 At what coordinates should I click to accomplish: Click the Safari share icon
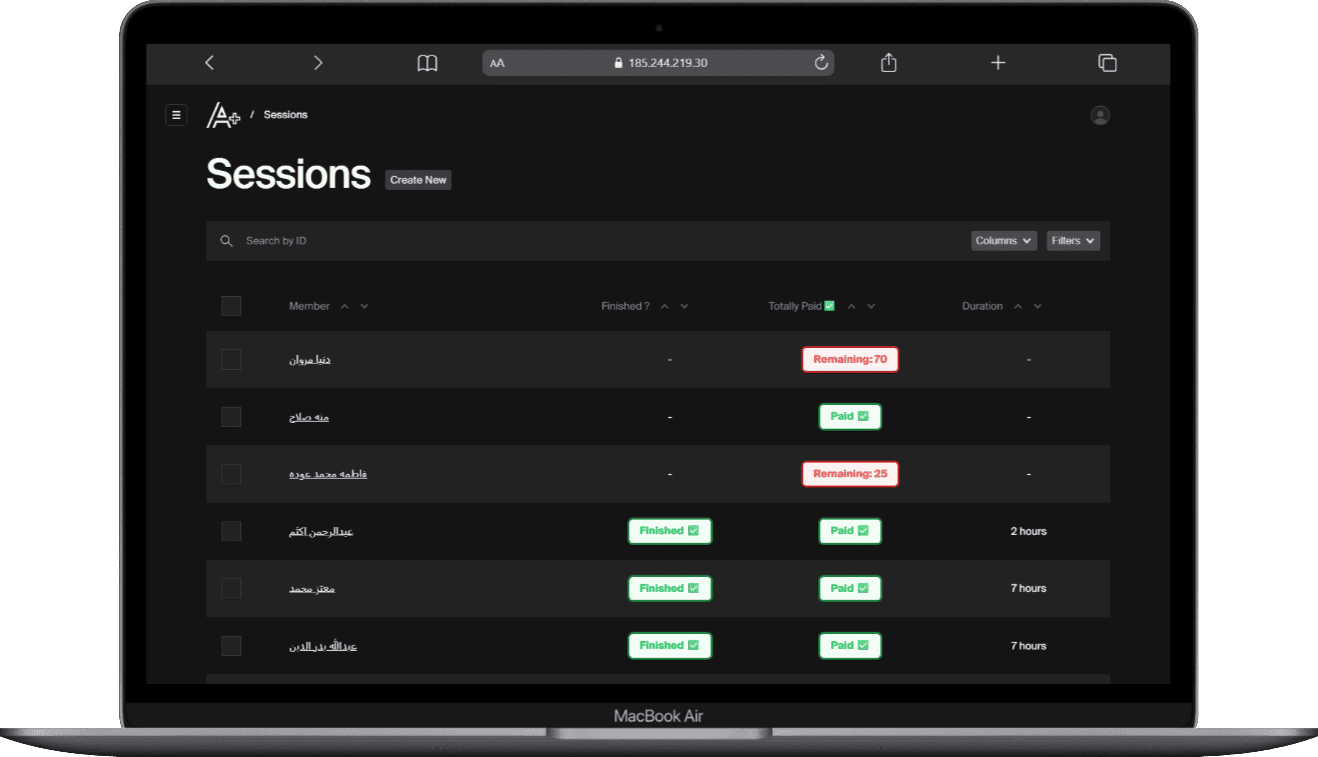click(888, 63)
